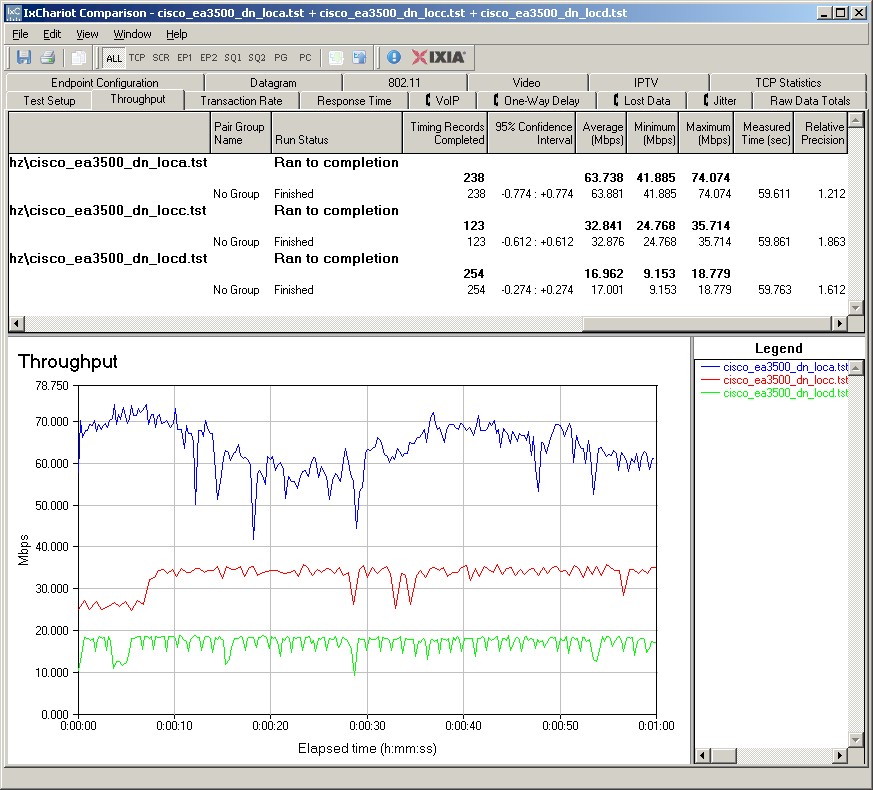Click the blue loca.tst legend entry
Screen dimensions: 873x790
[x=774, y=367]
